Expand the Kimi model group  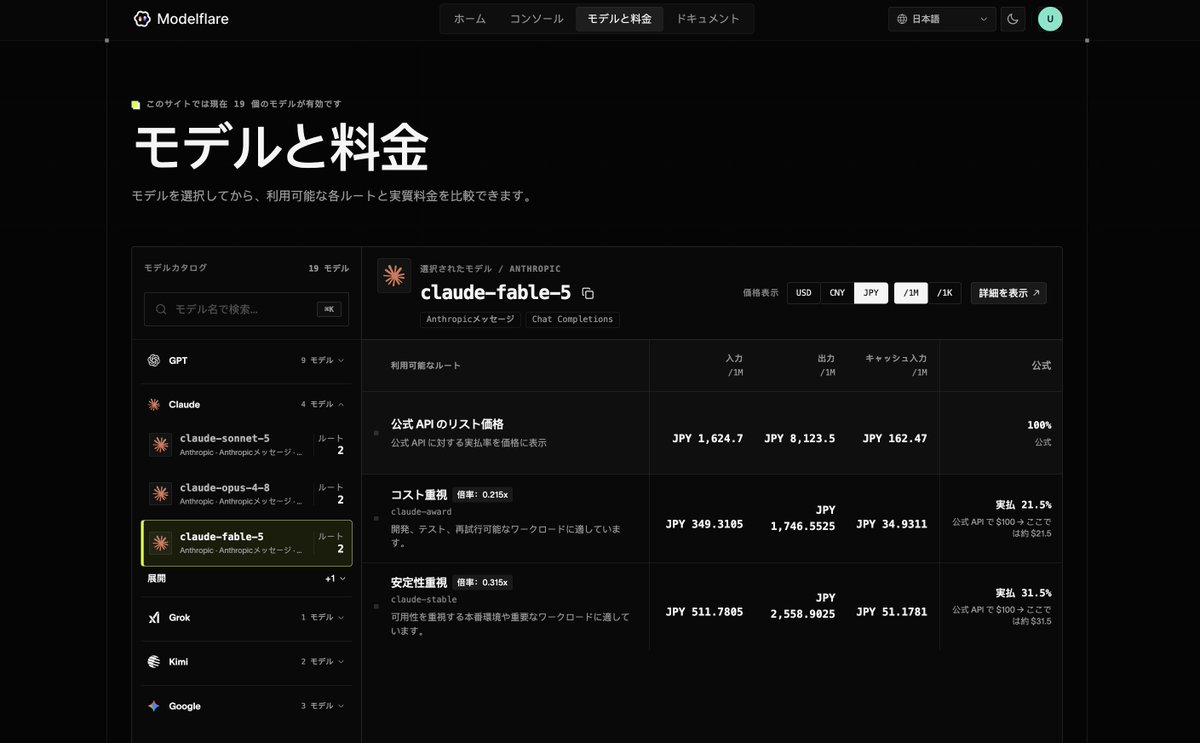(x=246, y=661)
